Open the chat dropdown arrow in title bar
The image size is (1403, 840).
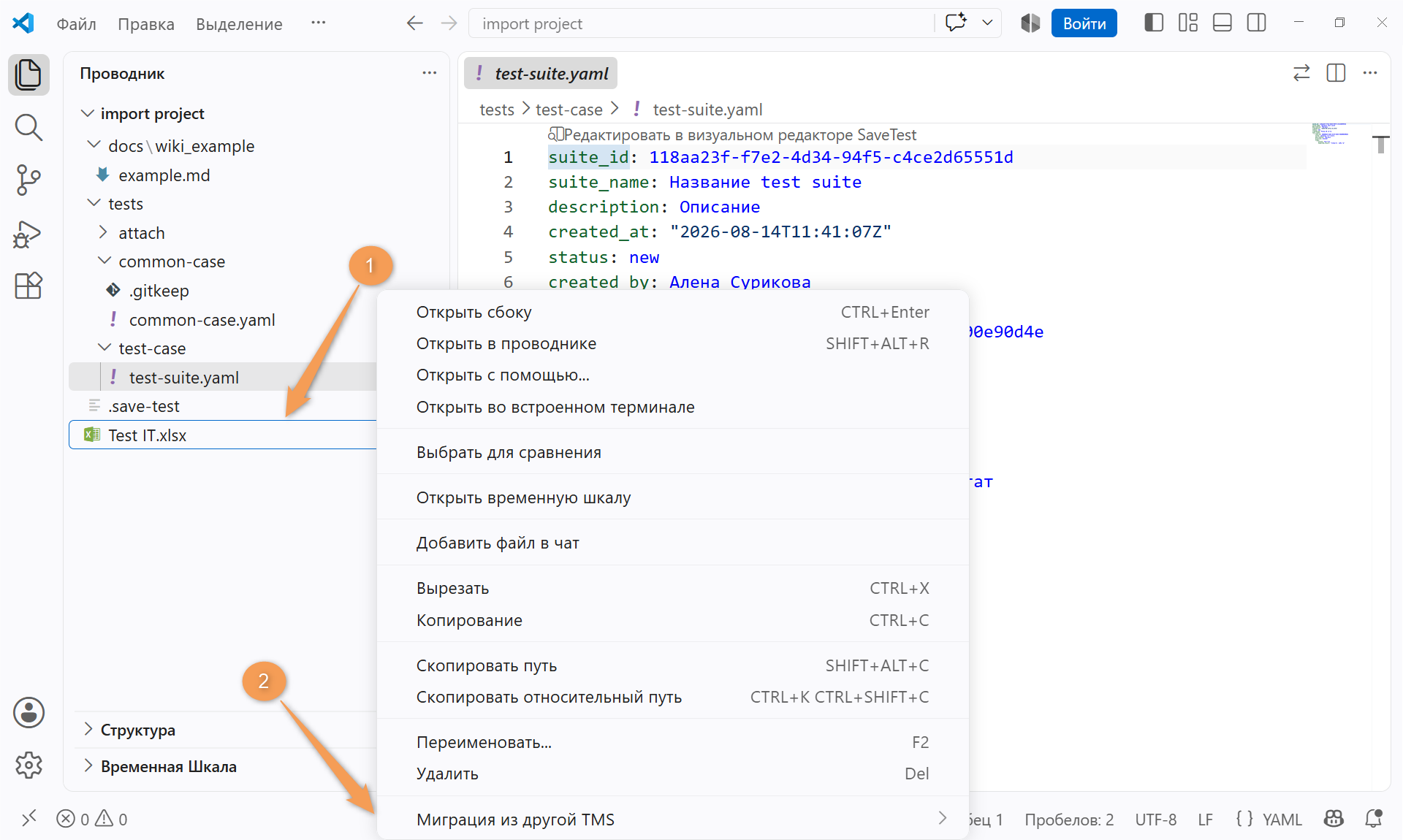[987, 23]
